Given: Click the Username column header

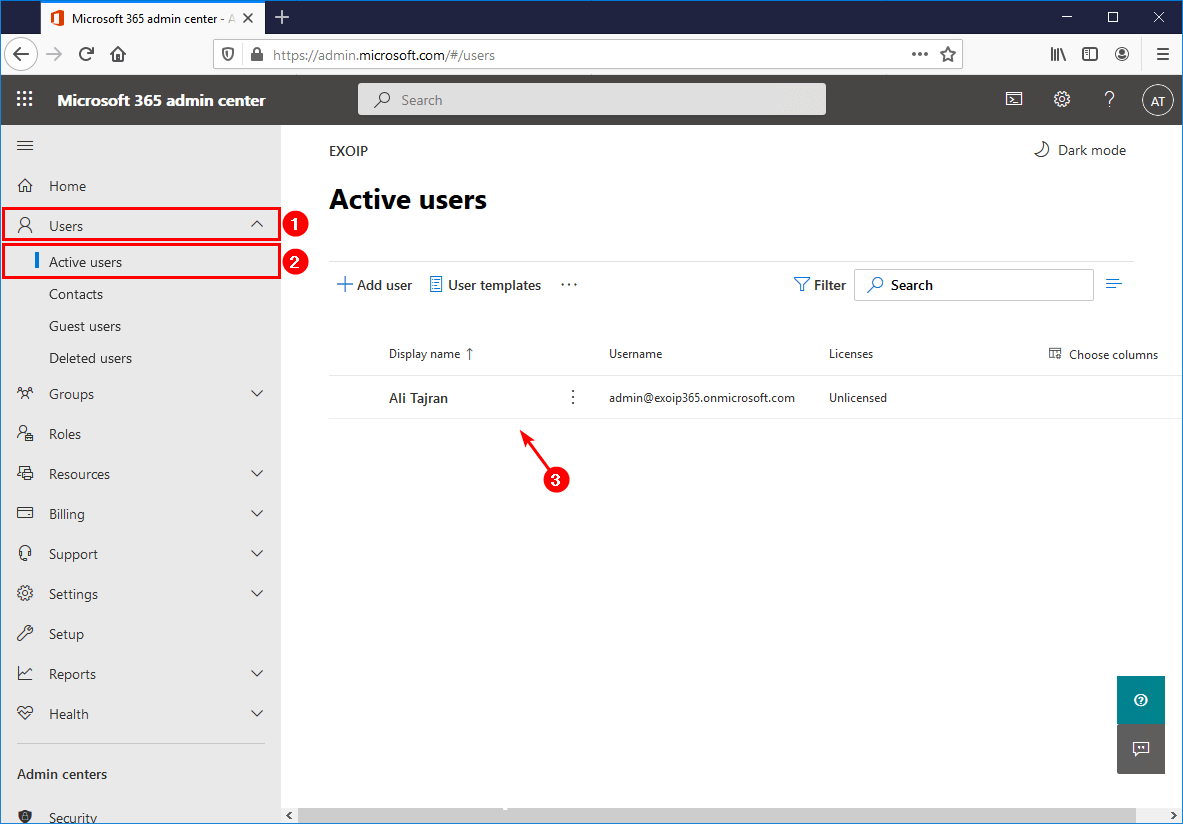Looking at the screenshot, I should coord(635,354).
